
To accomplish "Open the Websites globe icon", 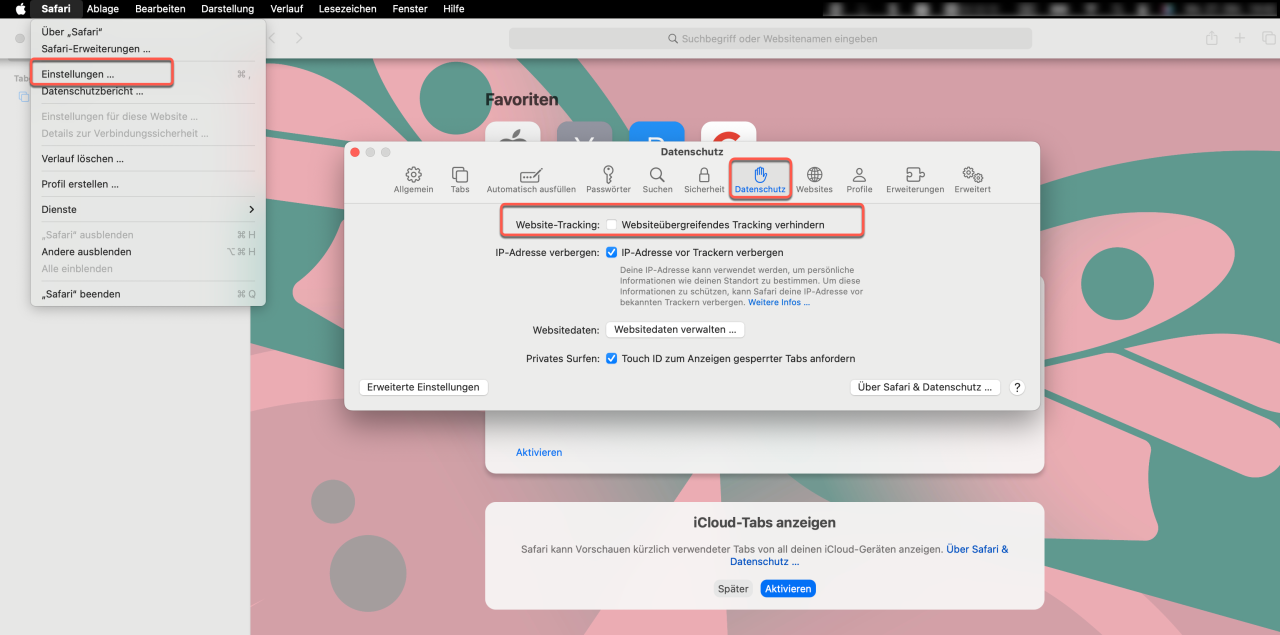I will [x=814, y=179].
